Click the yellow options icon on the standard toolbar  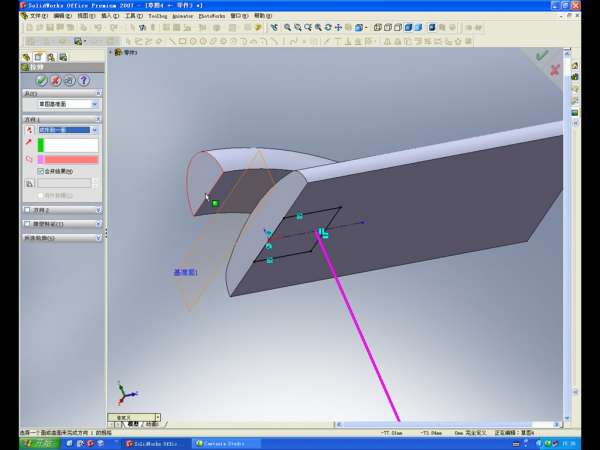pyautogui.click(x=258, y=28)
